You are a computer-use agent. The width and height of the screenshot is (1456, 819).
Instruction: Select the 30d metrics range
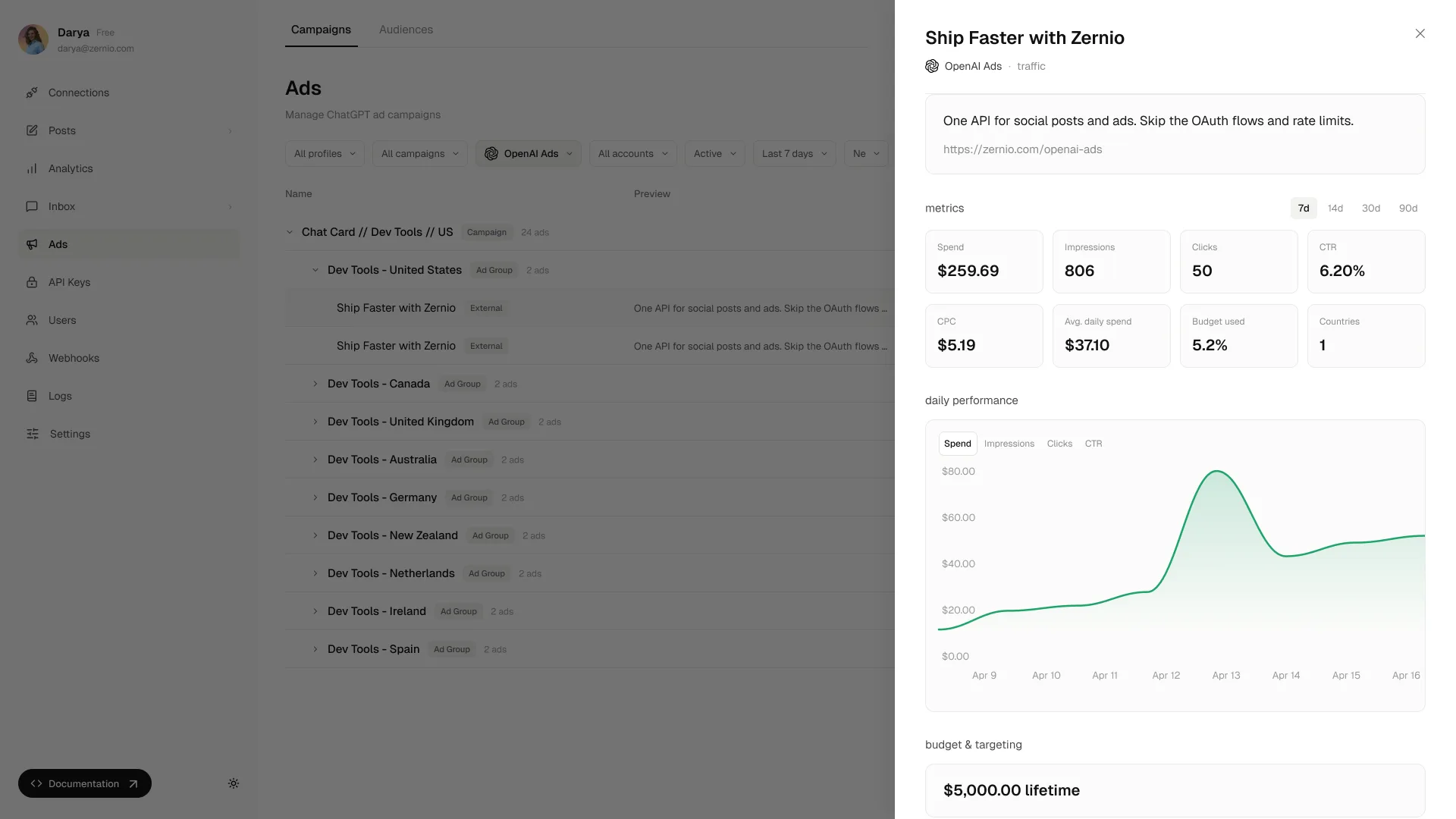point(1371,208)
